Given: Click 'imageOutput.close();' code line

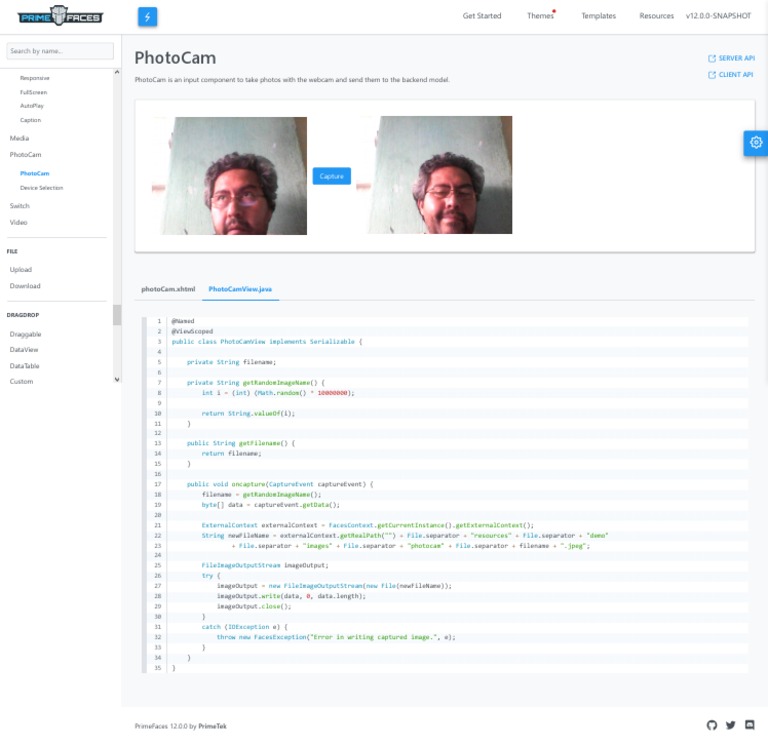Looking at the screenshot, I should [x=254, y=606].
